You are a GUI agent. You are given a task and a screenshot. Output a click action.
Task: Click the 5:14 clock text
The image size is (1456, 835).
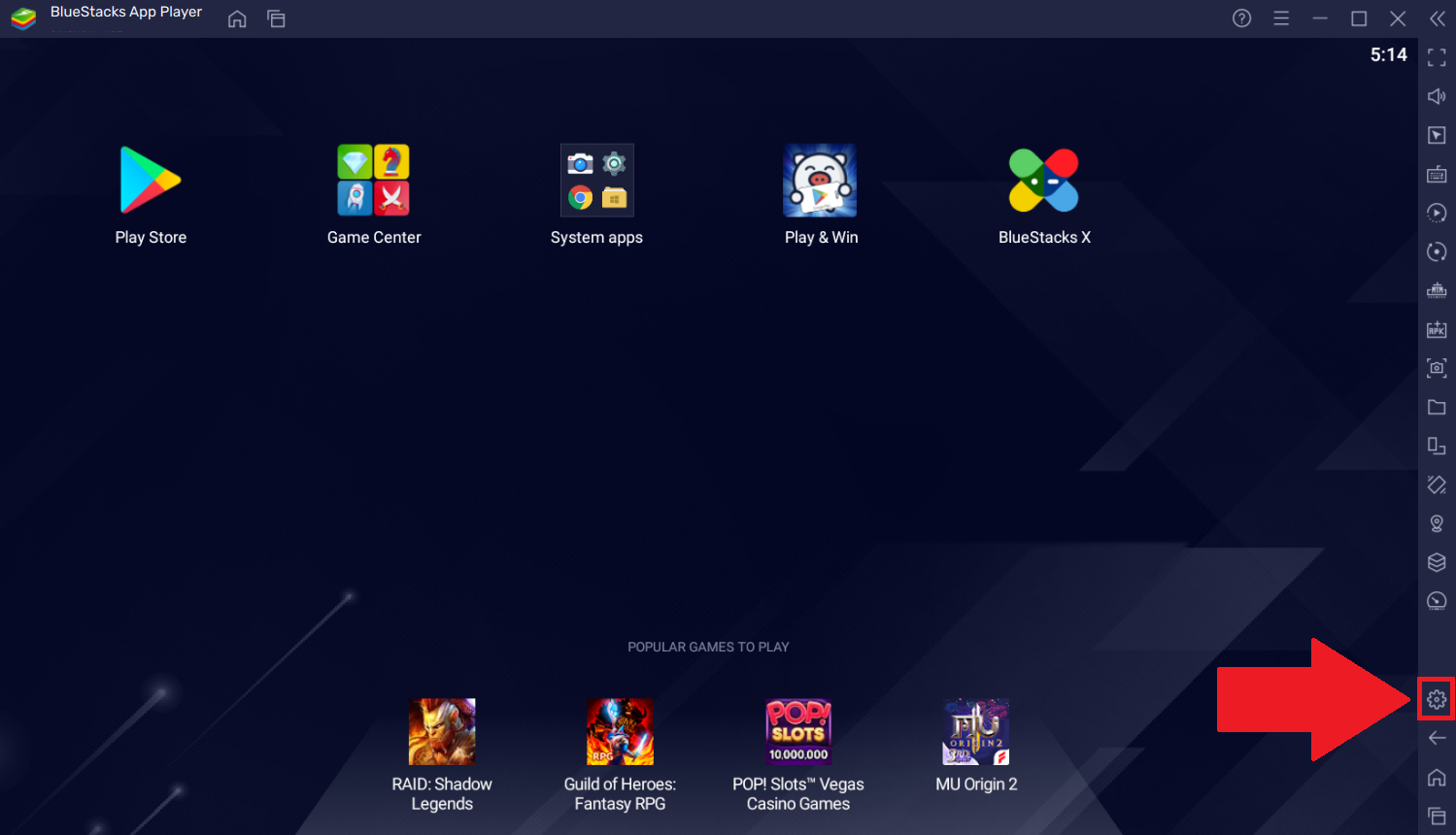[x=1388, y=55]
